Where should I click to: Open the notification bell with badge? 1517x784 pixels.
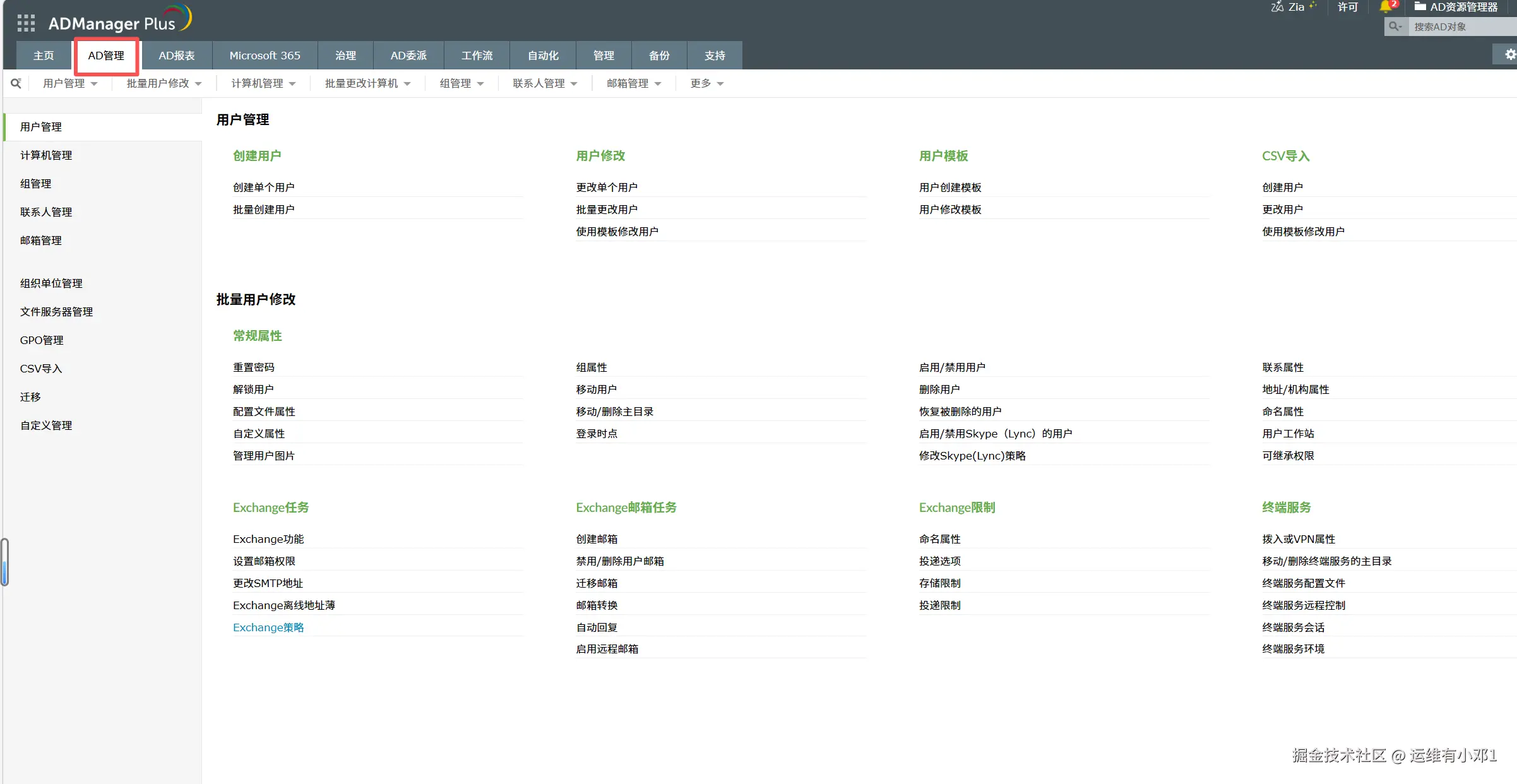[x=1386, y=7]
